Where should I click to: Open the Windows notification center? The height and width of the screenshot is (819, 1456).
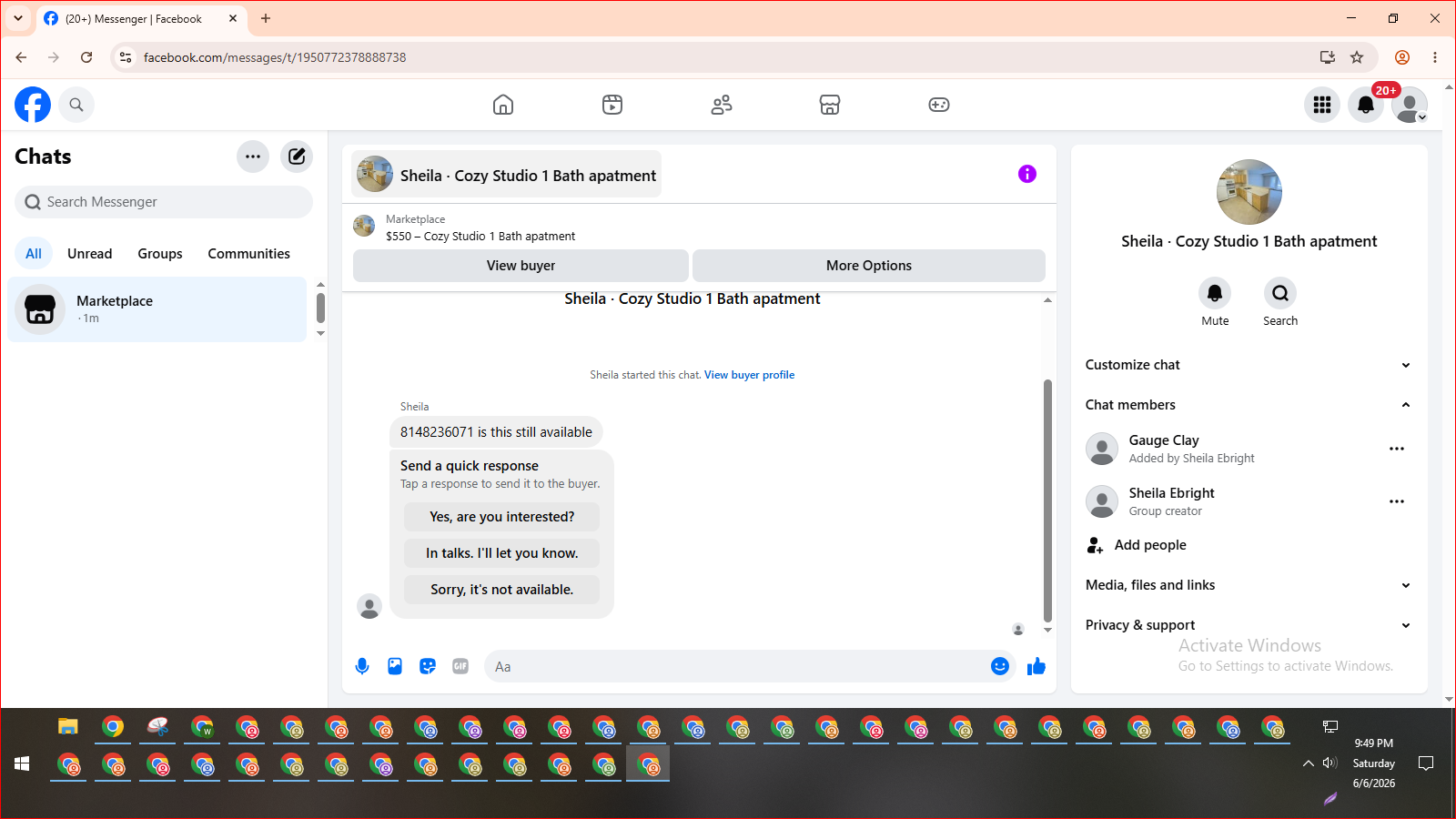pos(1426,763)
